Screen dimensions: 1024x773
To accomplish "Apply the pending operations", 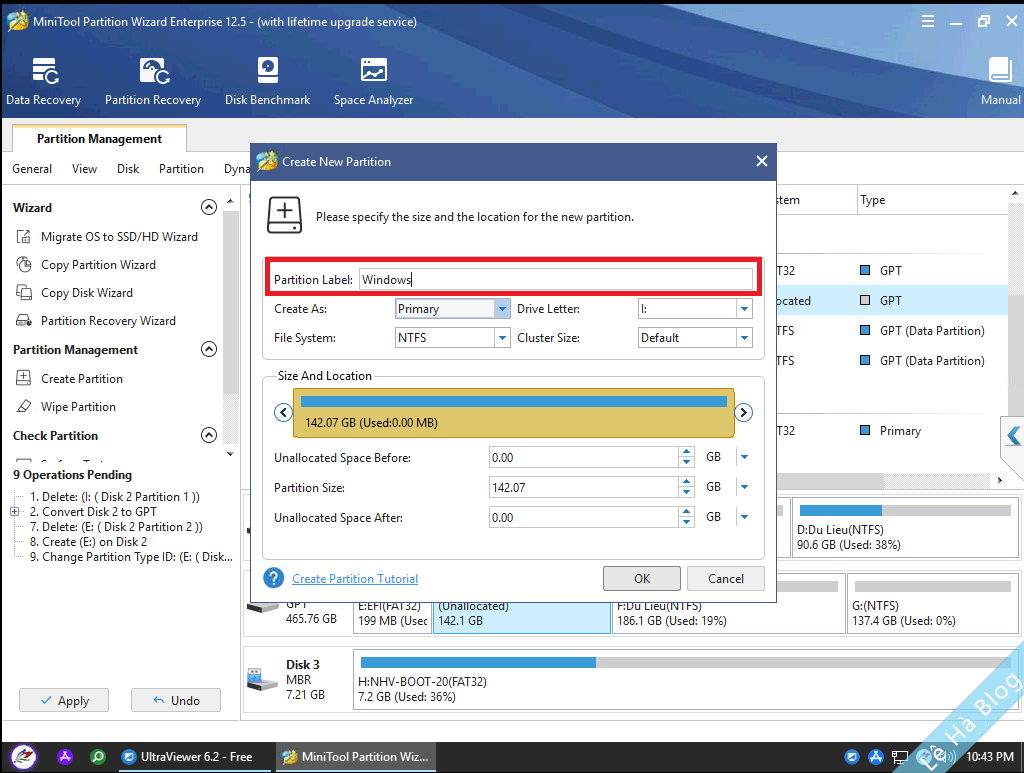I will click(64, 701).
